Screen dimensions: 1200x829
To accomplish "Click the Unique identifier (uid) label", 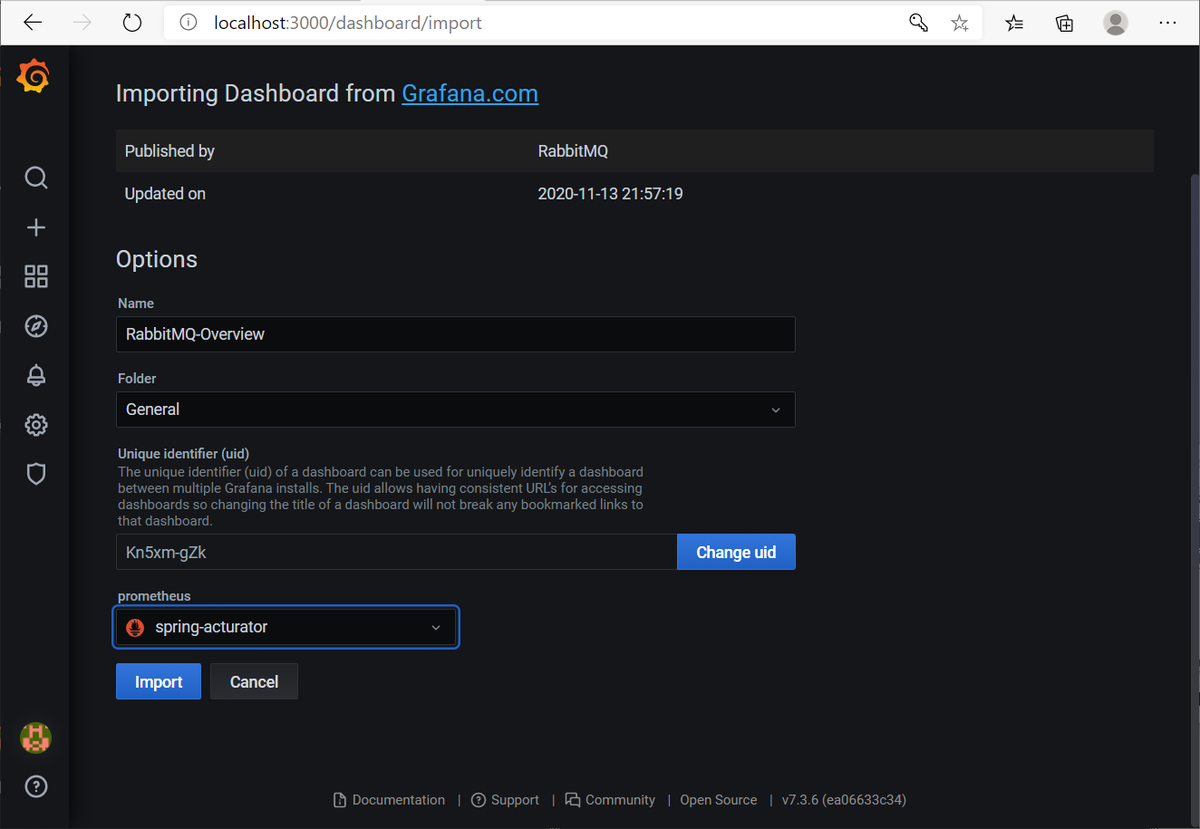I will [x=183, y=454].
